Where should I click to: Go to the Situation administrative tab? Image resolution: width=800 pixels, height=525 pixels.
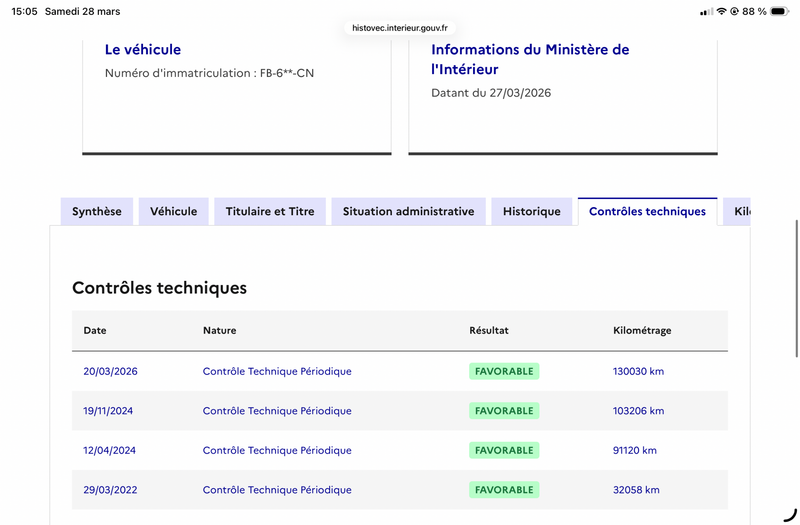pos(408,211)
